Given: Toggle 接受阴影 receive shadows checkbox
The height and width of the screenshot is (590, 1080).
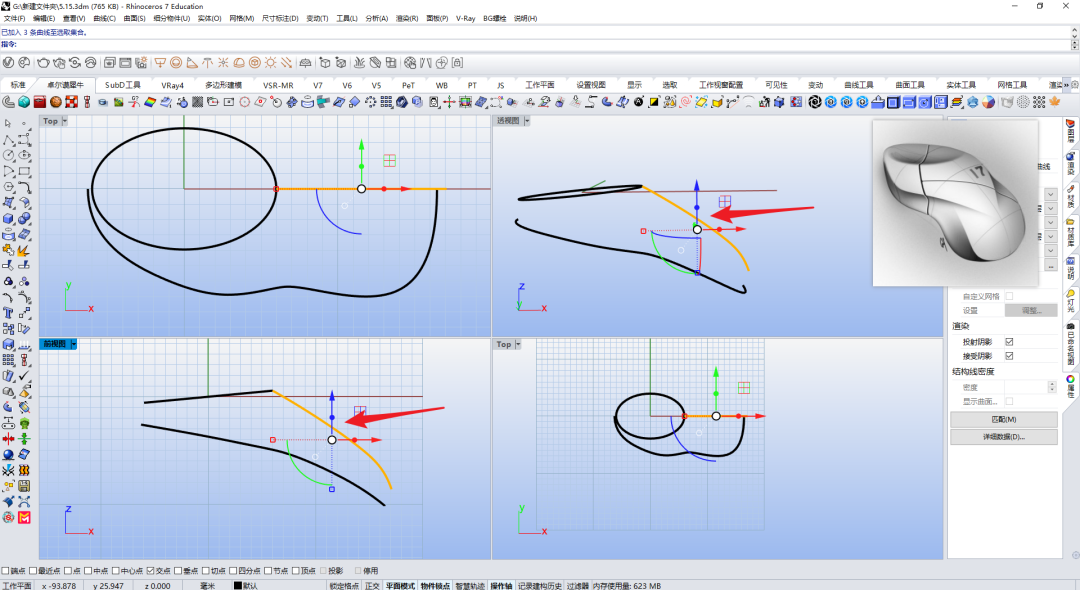Looking at the screenshot, I should [1009, 356].
